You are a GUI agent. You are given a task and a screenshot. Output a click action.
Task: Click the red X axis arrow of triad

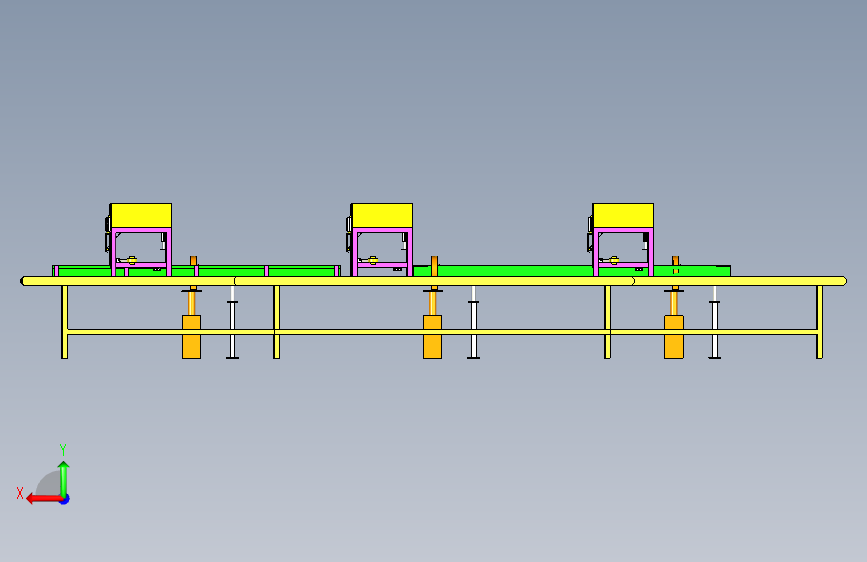(43, 499)
